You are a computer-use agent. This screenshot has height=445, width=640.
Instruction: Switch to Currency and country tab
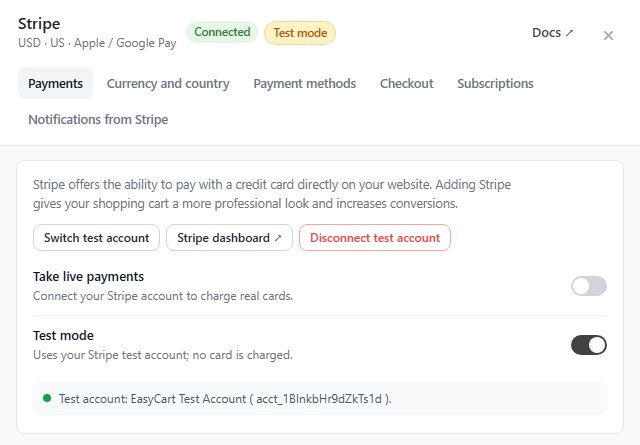point(168,83)
